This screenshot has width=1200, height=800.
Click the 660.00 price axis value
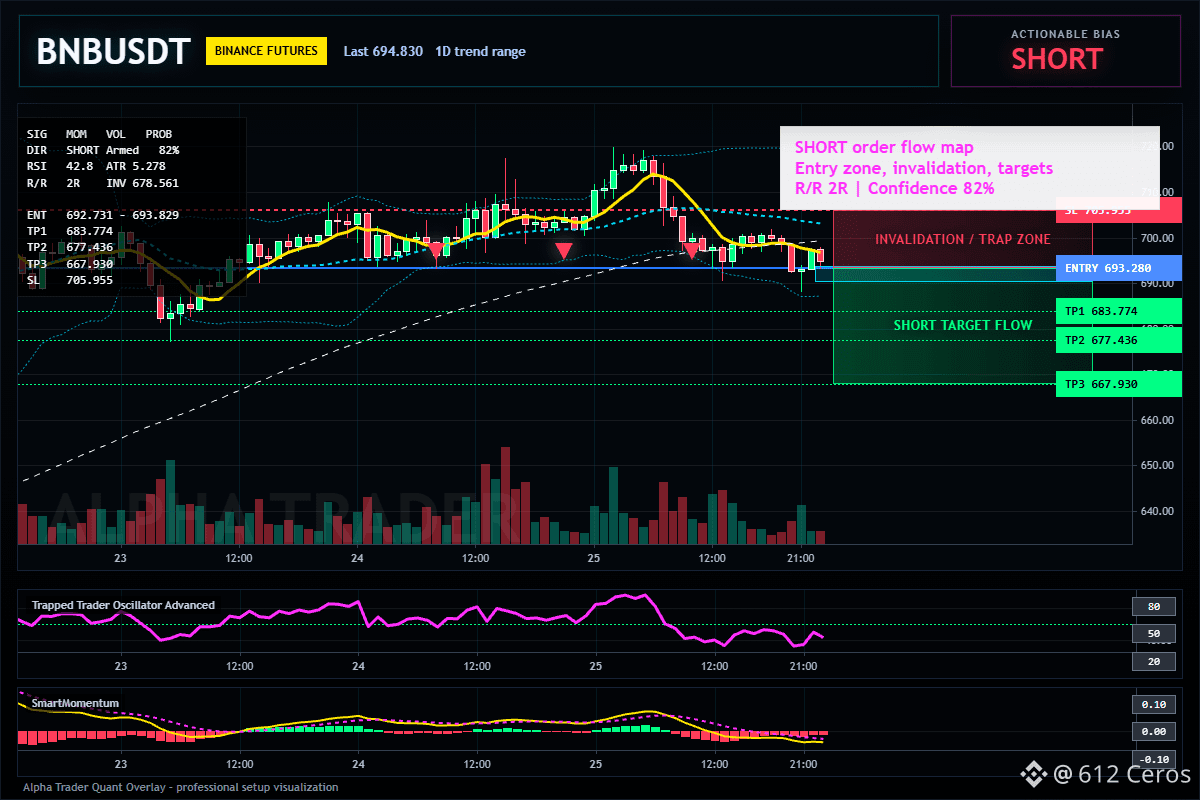[1157, 420]
